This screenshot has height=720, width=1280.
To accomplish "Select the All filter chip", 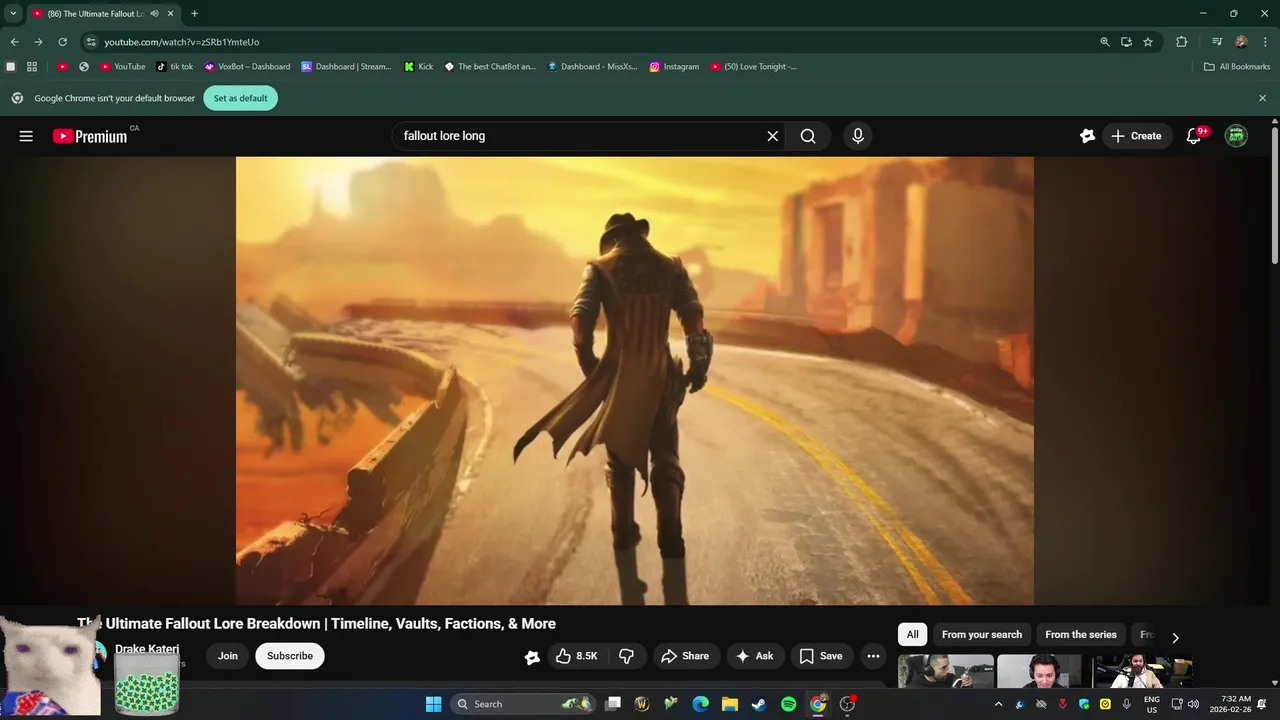I will [912, 635].
